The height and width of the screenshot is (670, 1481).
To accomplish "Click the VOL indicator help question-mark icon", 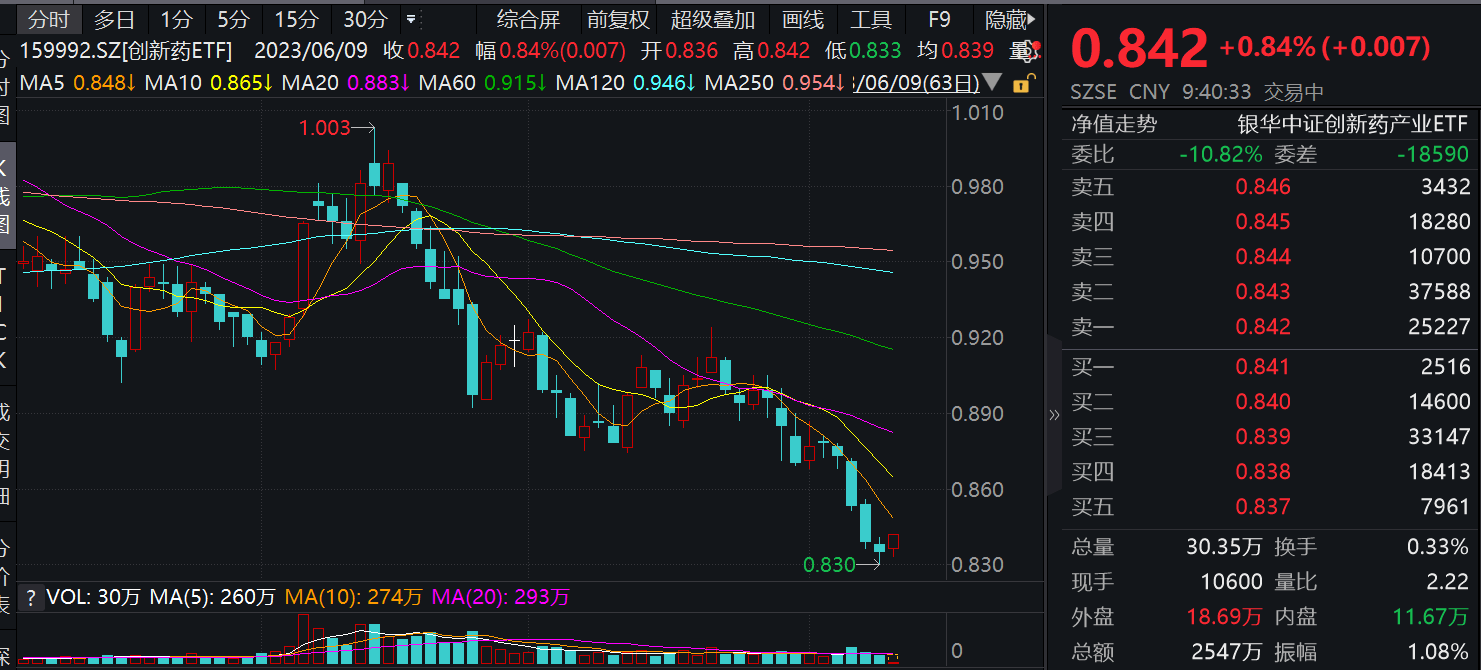I will click(31, 598).
